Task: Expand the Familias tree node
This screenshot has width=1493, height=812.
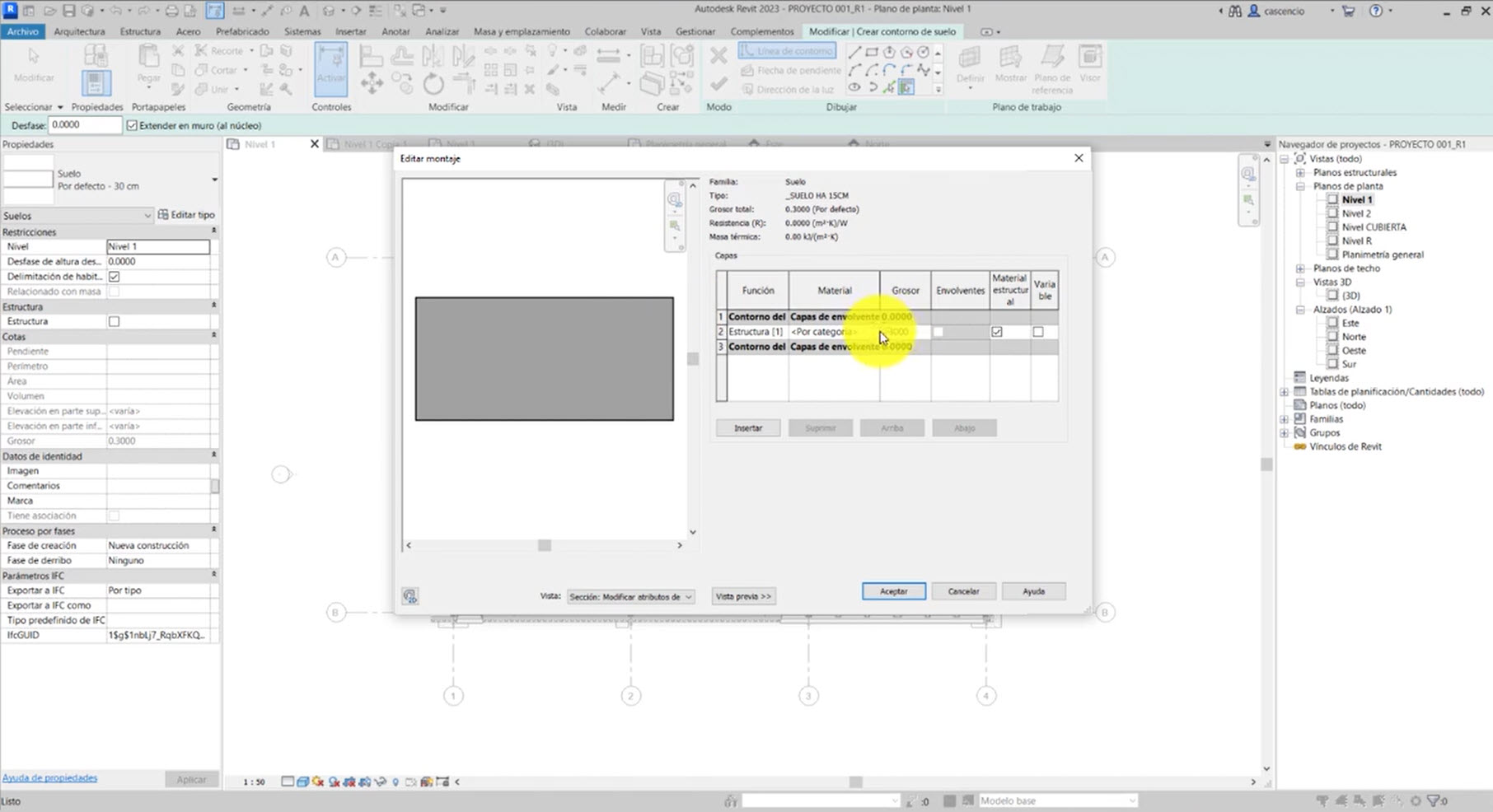Action: point(1285,419)
